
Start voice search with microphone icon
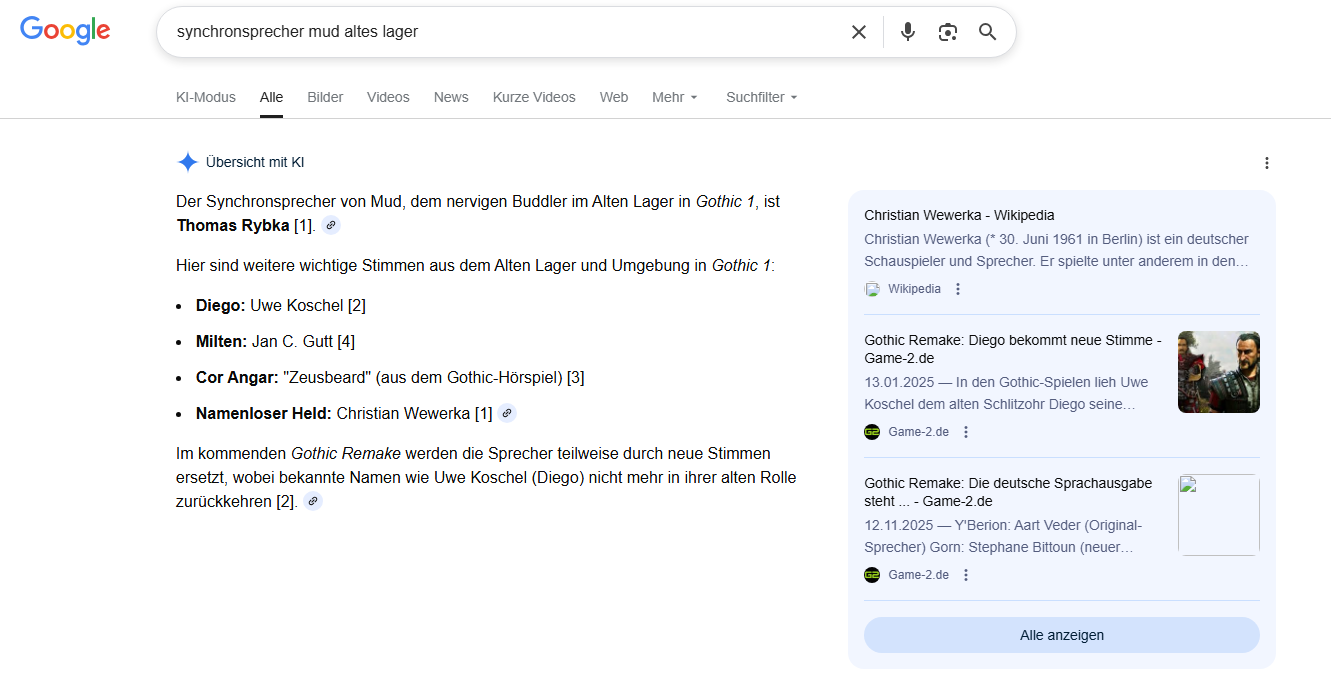tap(908, 32)
